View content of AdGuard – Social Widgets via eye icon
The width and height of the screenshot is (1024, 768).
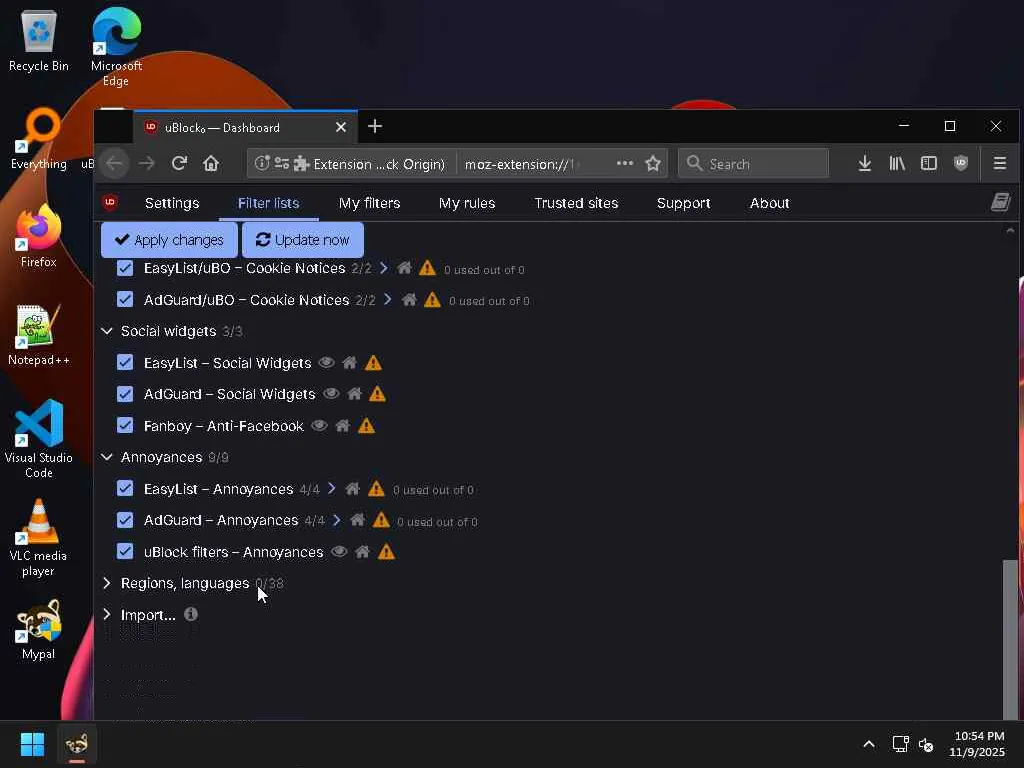[331, 394]
